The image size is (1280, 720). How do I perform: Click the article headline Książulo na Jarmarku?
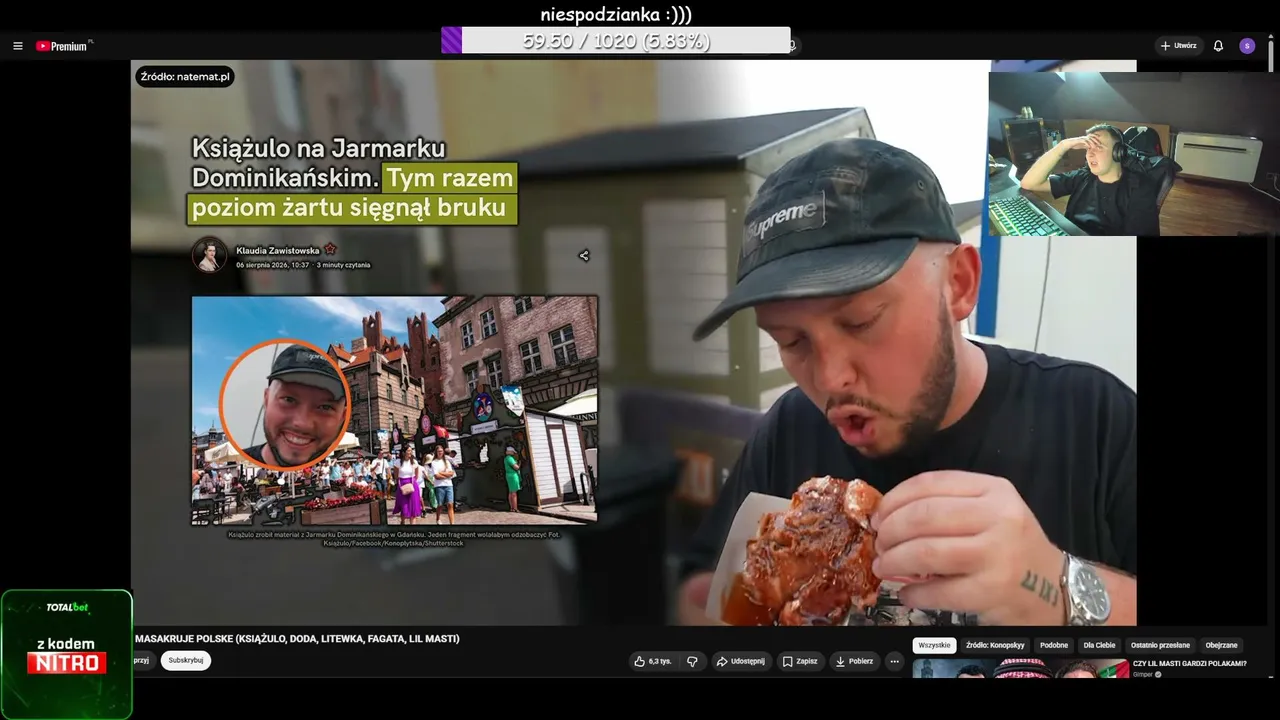click(x=353, y=178)
